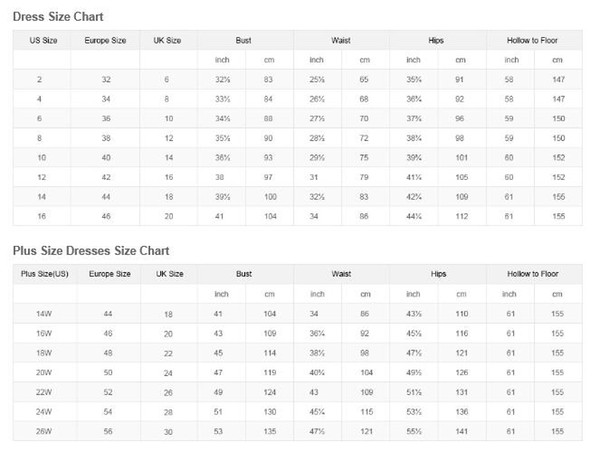Select US size 16 row cell
Image resolution: width=600 pixels, height=461 pixels.
pyautogui.click(x=42, y=216)
